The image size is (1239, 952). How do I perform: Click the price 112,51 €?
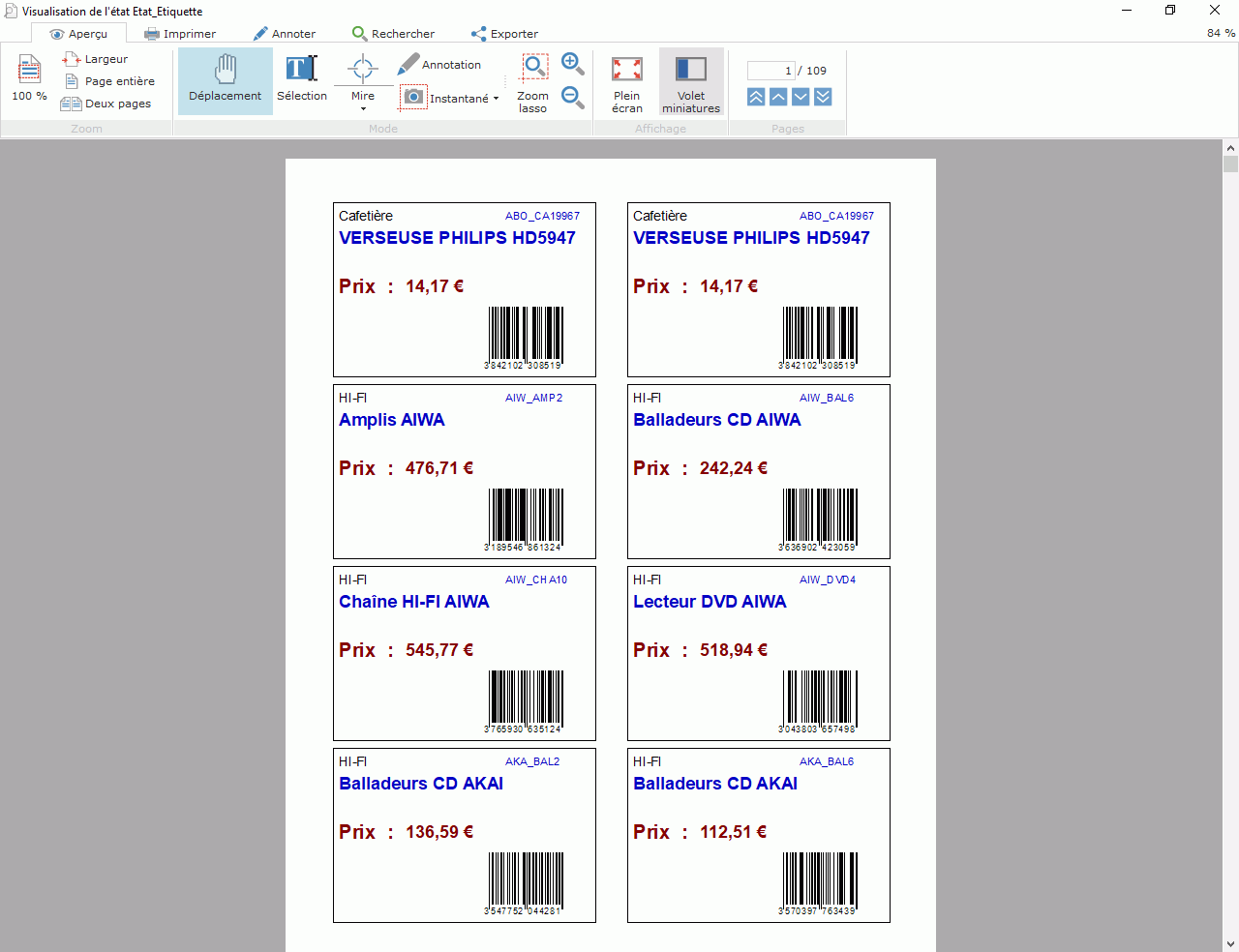point(734,832)
